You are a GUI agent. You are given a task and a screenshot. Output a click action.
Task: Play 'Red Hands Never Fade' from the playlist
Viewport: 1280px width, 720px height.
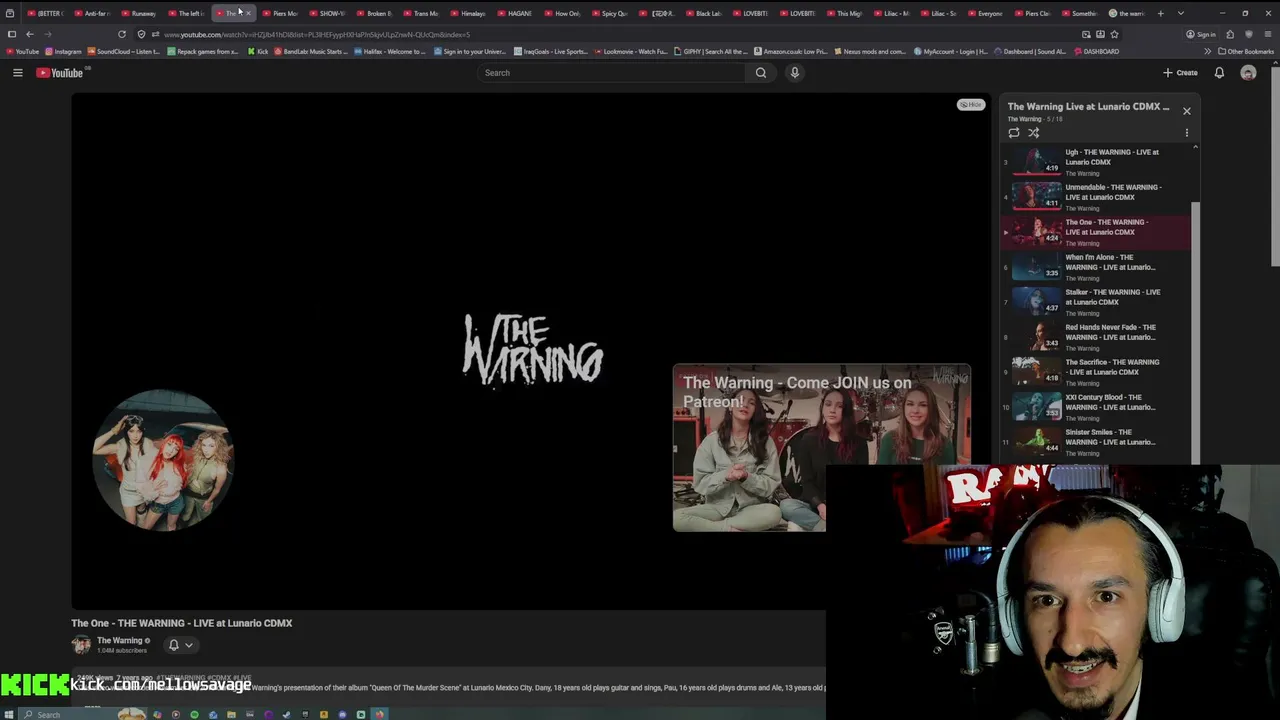coord(1097,336)
